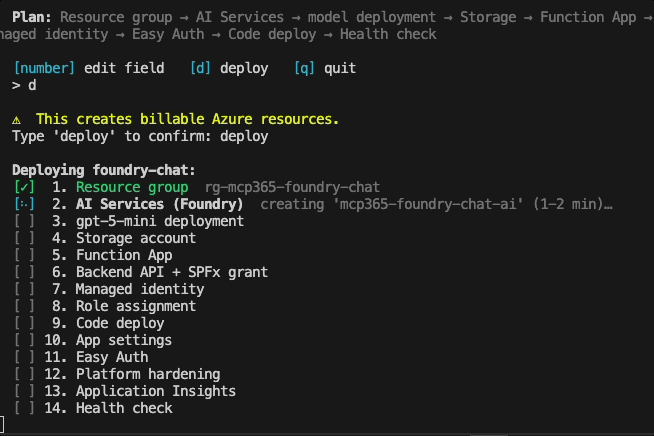
Task: Select the Backend API + SPFx grant step
Action: 172,272
